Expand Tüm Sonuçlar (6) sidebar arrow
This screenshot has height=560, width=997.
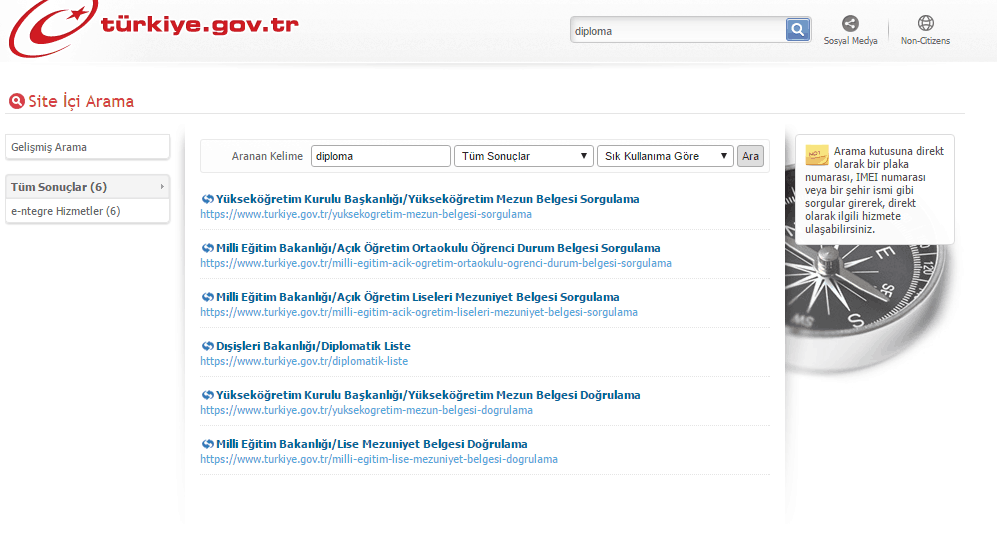[x=161, y=187]
